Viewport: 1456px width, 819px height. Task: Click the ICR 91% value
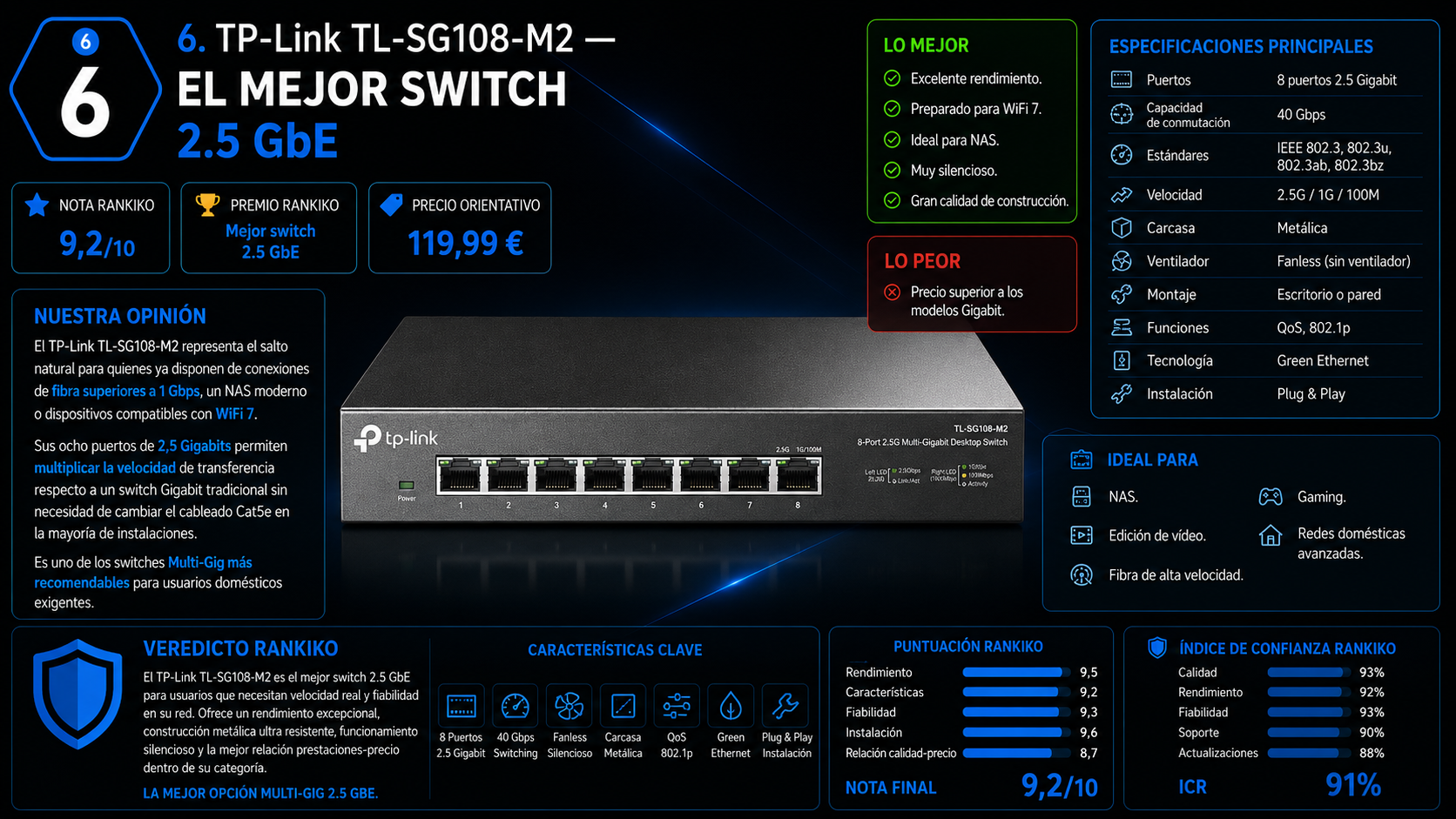pyautogui.click(x=1353, y=785)
